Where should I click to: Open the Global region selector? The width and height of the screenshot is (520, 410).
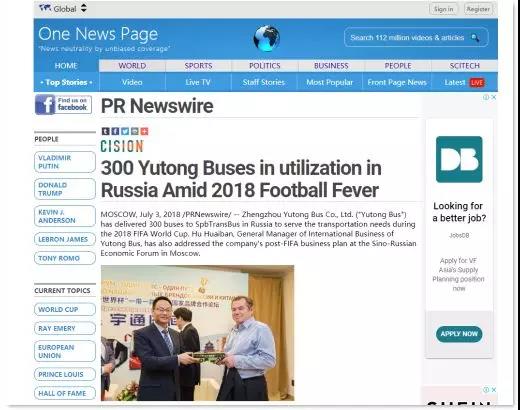pos(63,8)
